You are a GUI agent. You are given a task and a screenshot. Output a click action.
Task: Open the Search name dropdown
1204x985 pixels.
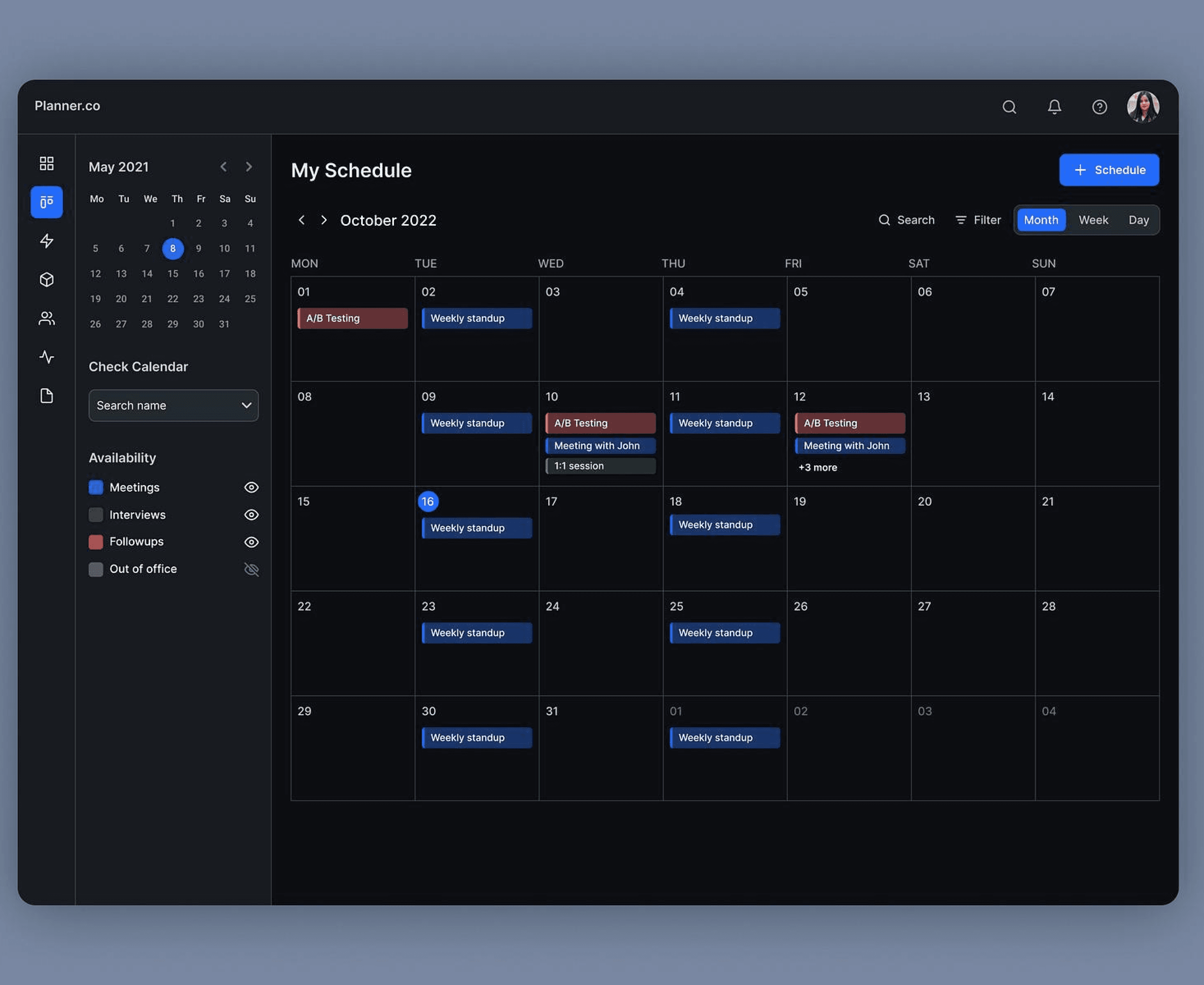point(173,405)
